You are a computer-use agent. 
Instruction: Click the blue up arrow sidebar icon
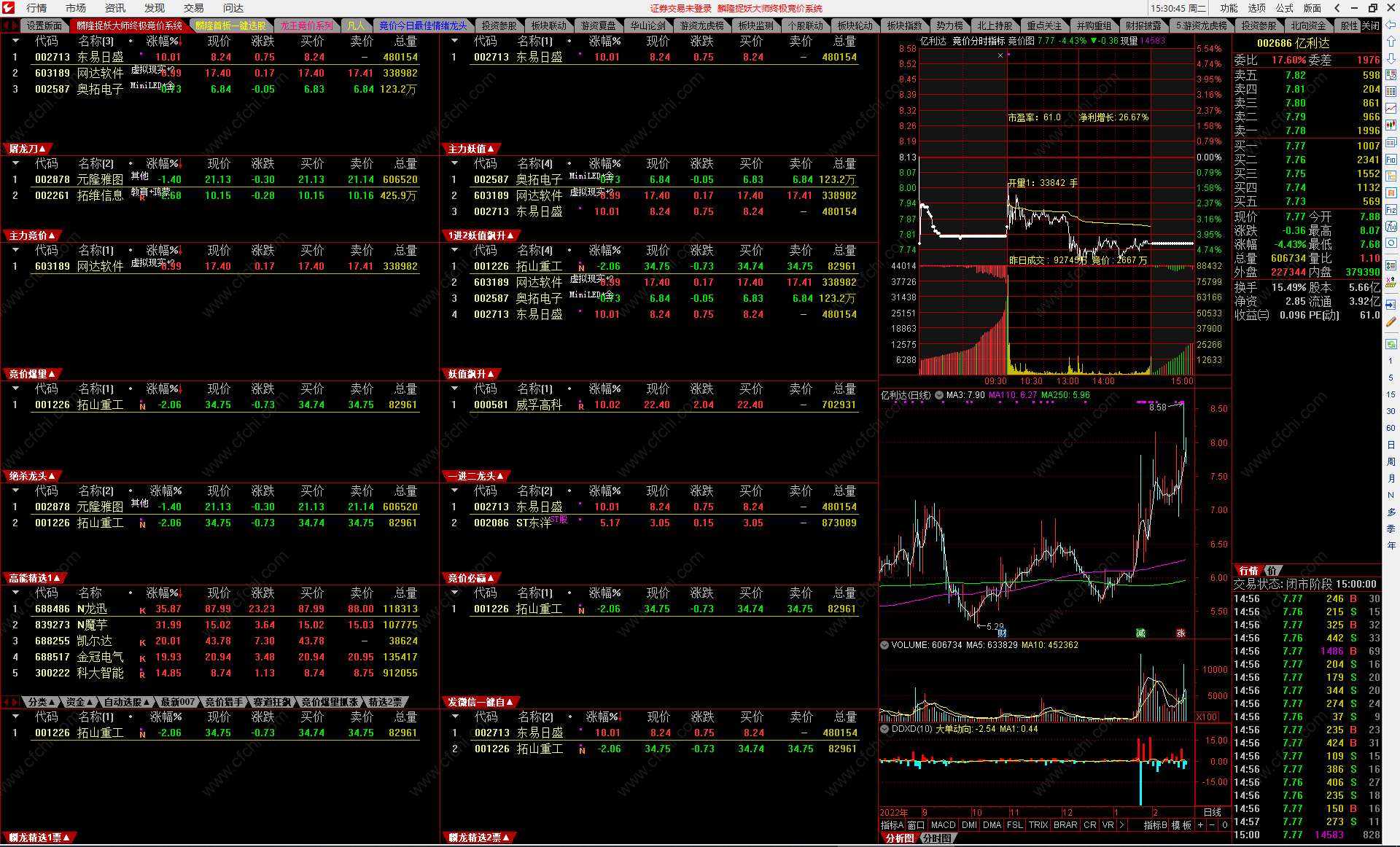(1391, 42)
